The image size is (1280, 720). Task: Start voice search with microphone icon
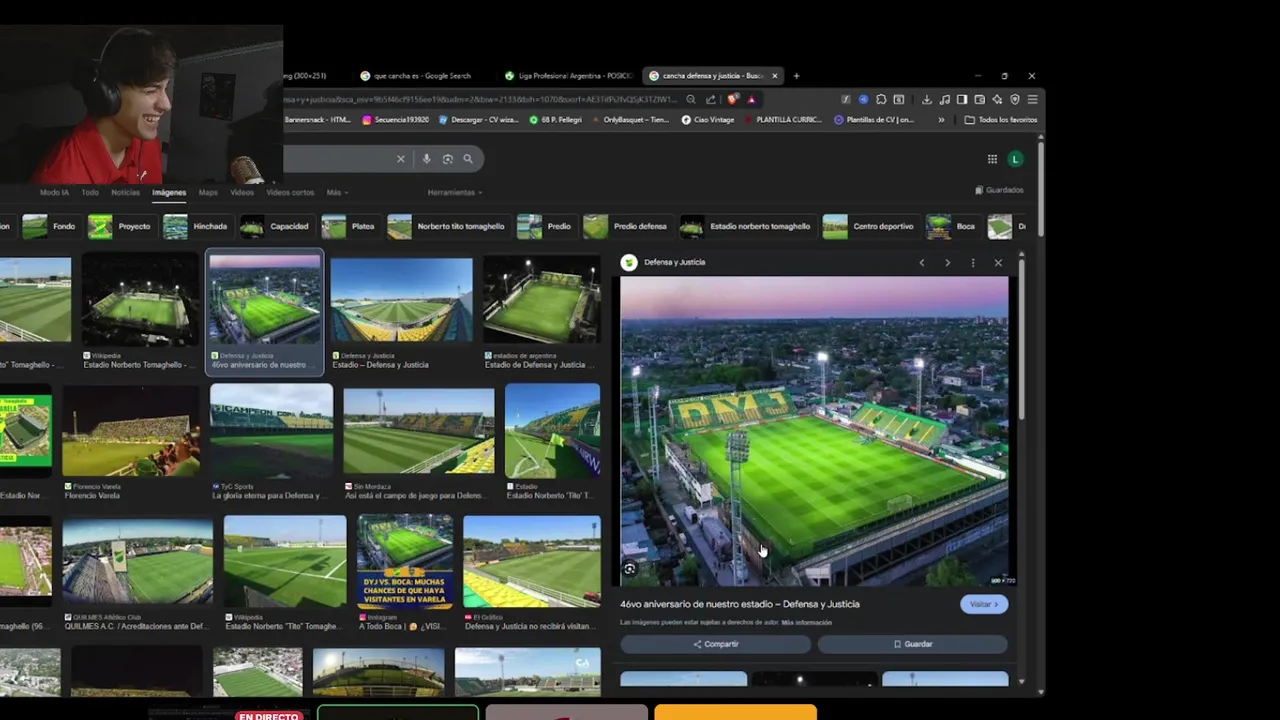426,158
